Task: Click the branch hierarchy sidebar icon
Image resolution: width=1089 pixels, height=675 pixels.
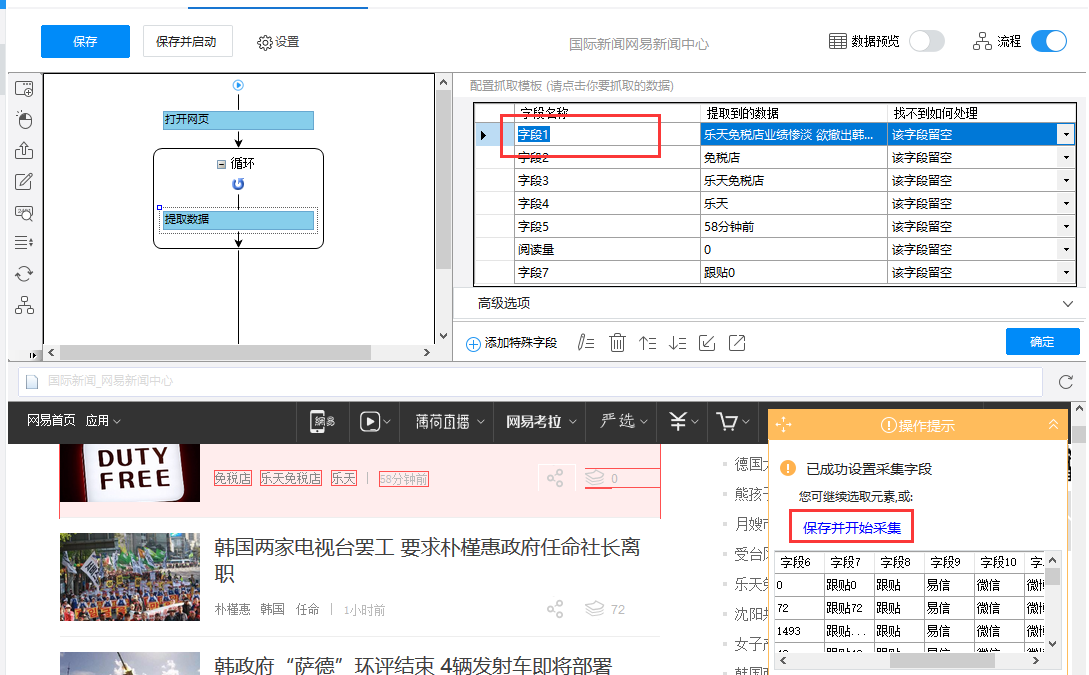Action: click(24, 305)
